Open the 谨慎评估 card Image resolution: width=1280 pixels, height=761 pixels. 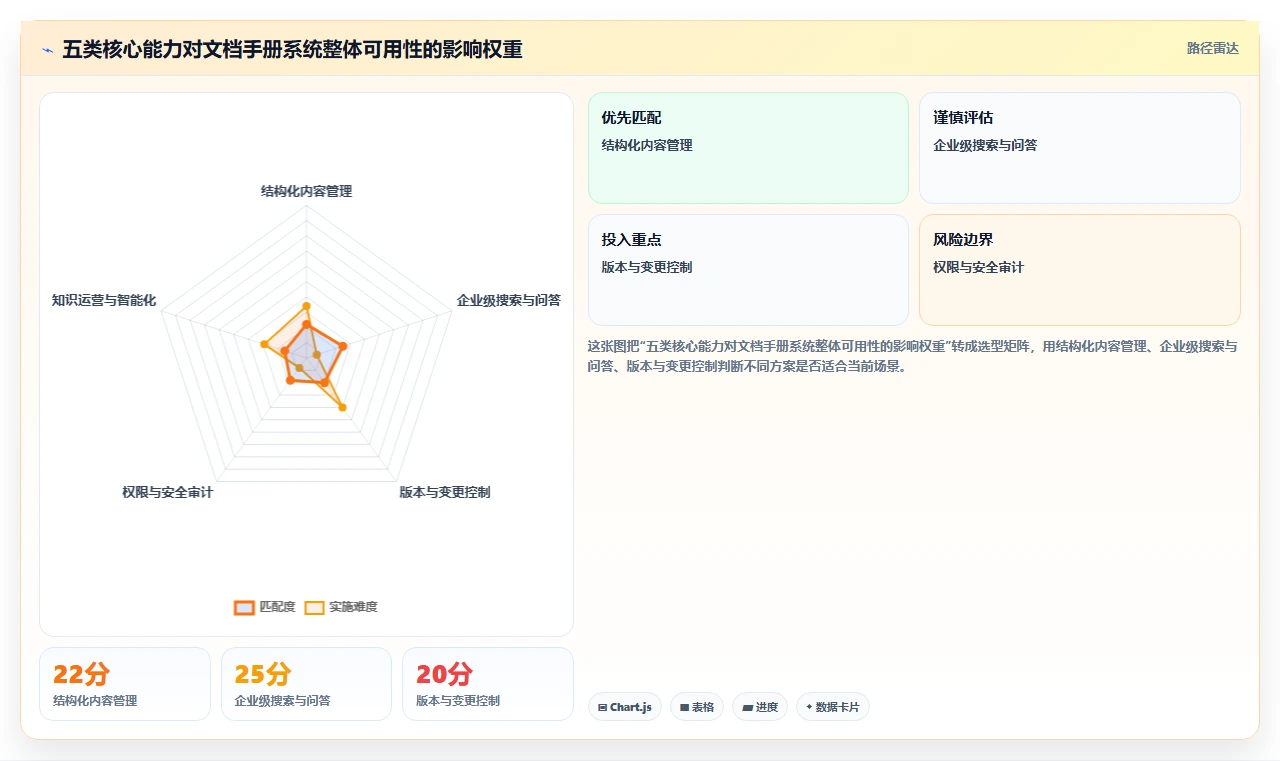(x=1080, y=148)
